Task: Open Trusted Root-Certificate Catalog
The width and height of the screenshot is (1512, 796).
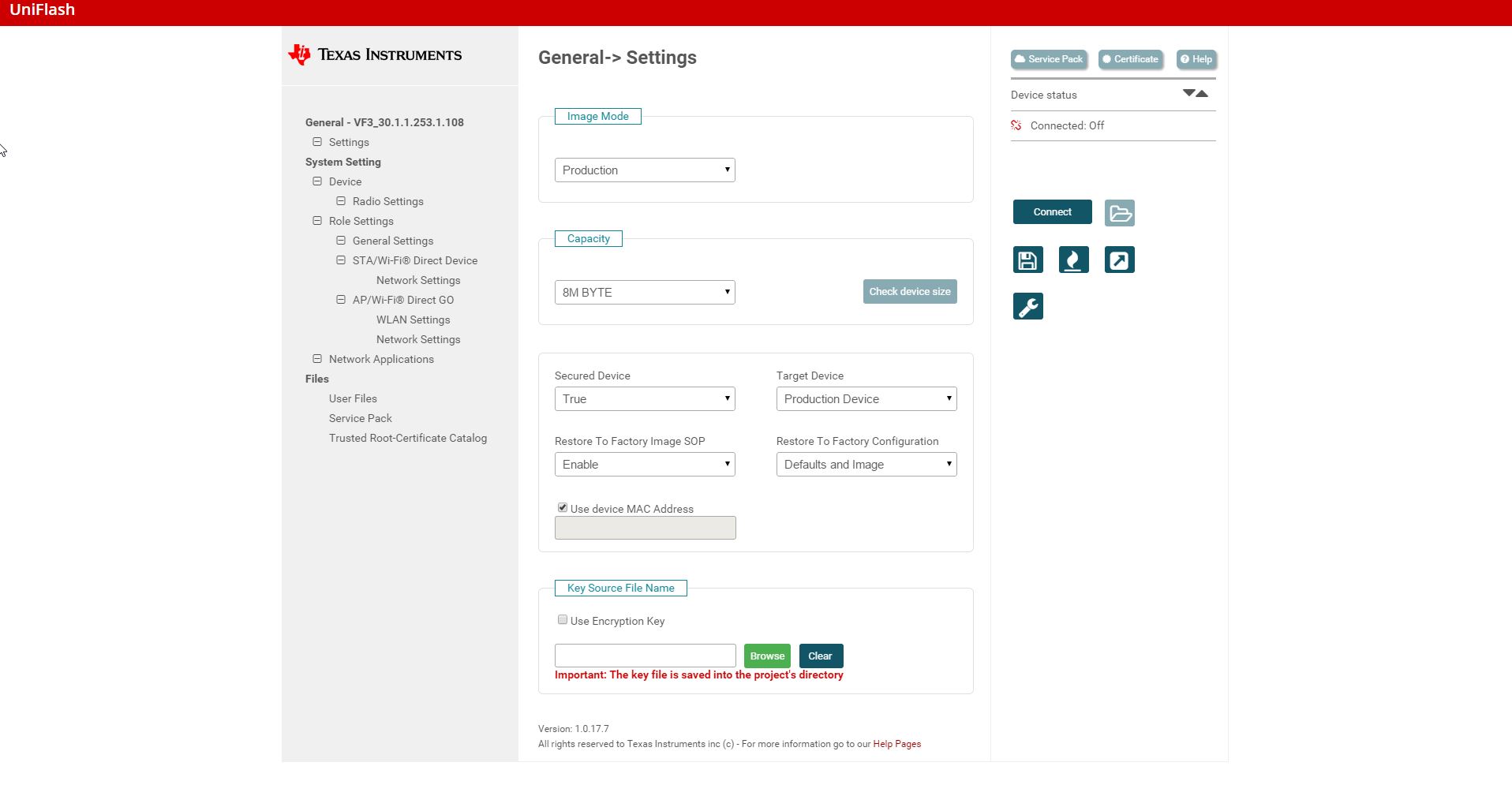Action: pyautogui.click(x=408, y=438)
